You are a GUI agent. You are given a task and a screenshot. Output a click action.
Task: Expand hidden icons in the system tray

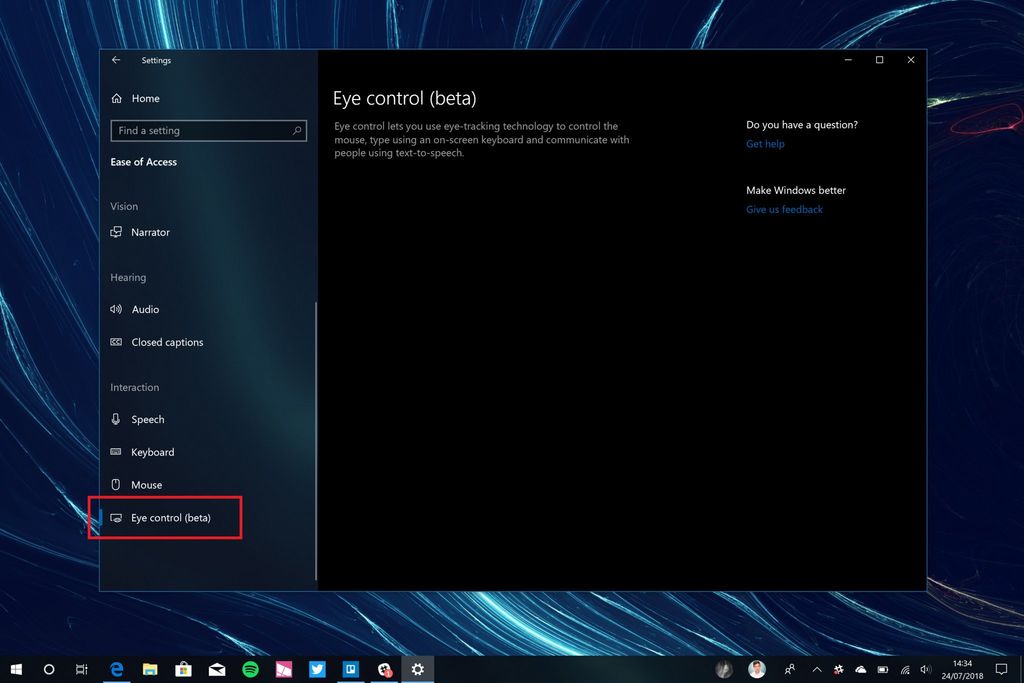(x=817, y=669)
